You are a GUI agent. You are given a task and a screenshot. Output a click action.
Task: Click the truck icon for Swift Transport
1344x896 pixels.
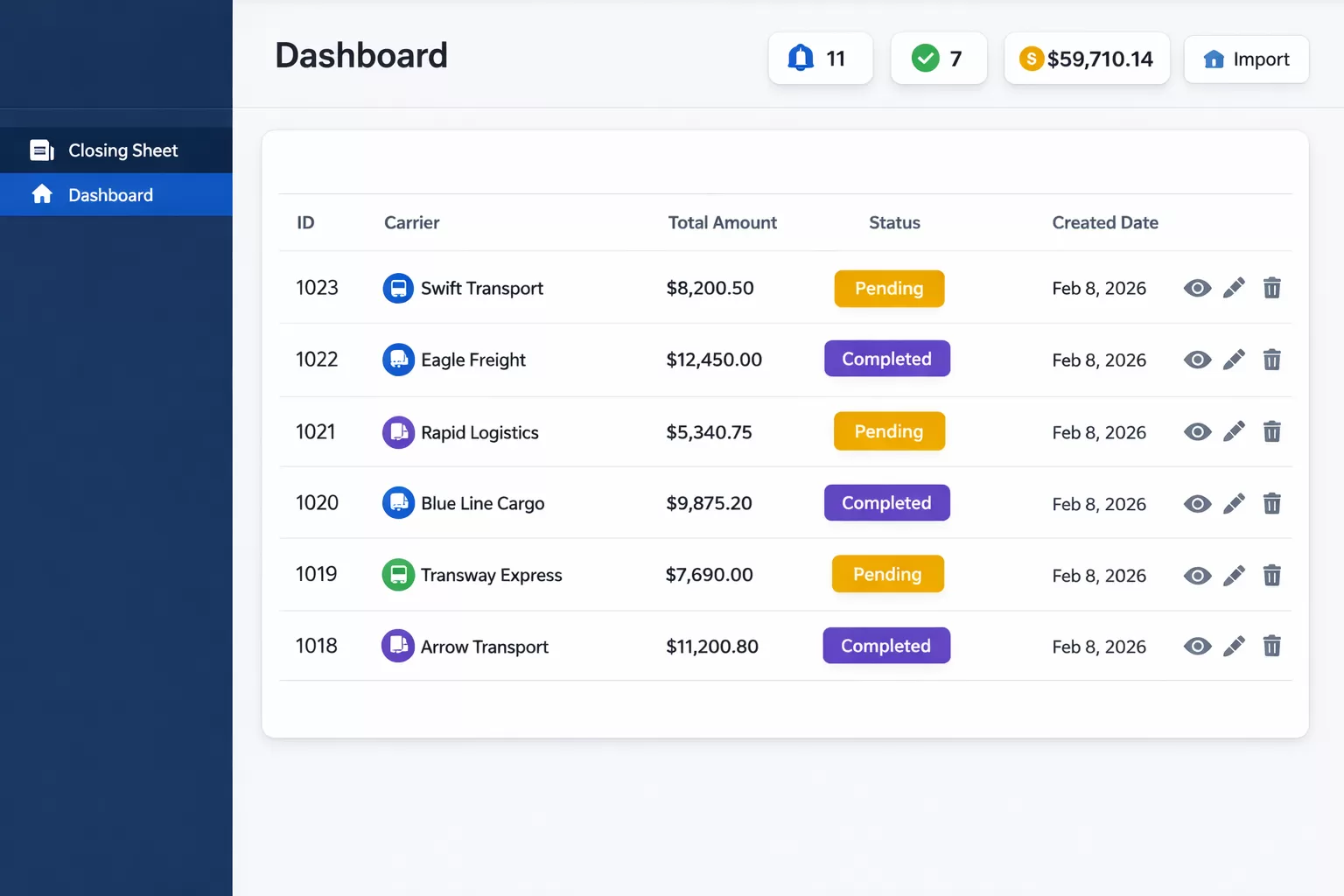click(398, 288)
